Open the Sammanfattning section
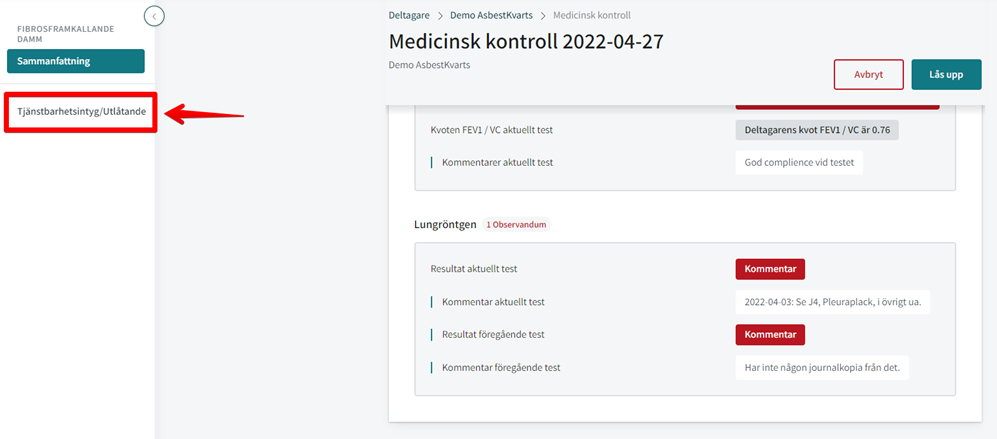 coord(76,61)
